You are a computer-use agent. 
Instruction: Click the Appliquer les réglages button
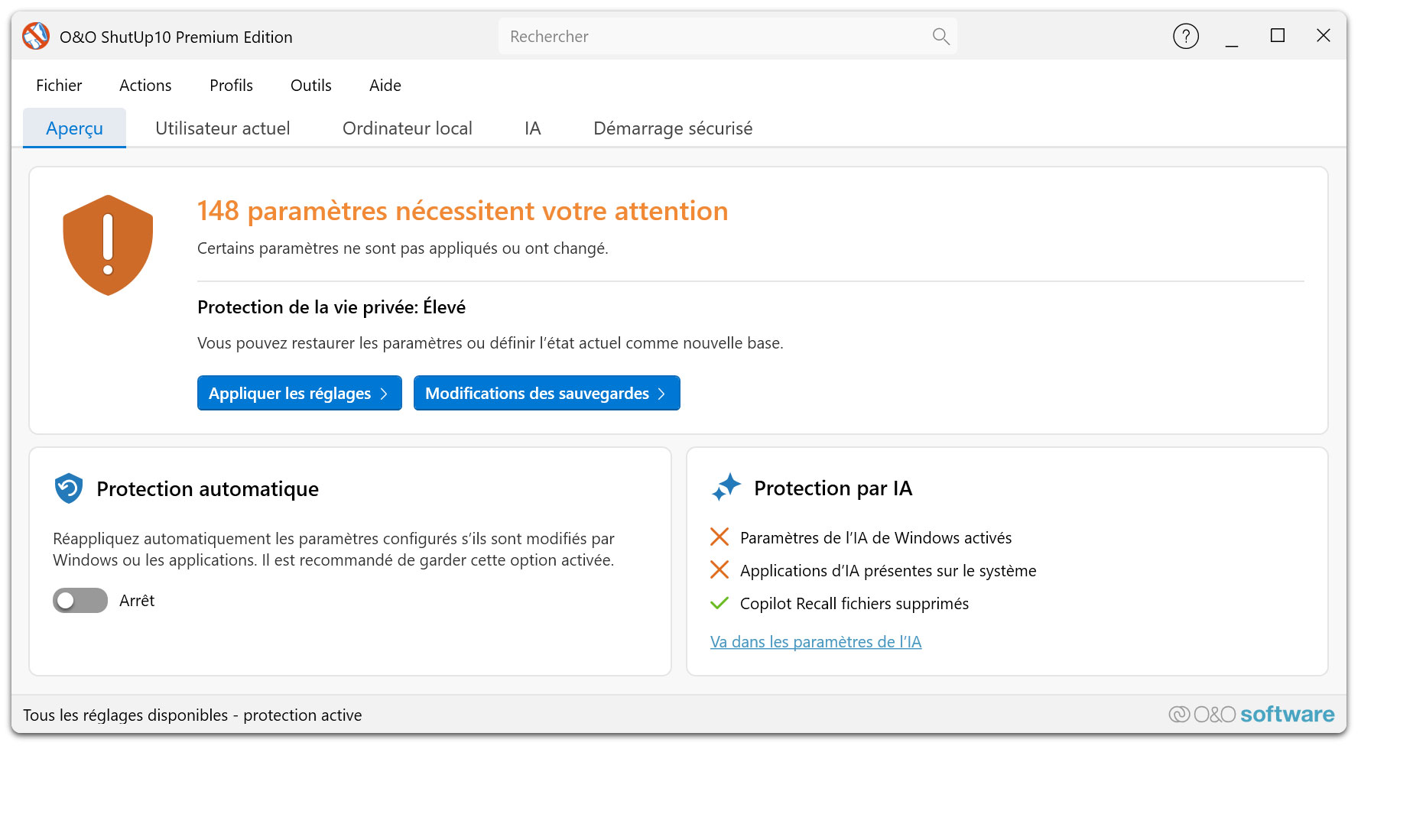coord(300,393)
